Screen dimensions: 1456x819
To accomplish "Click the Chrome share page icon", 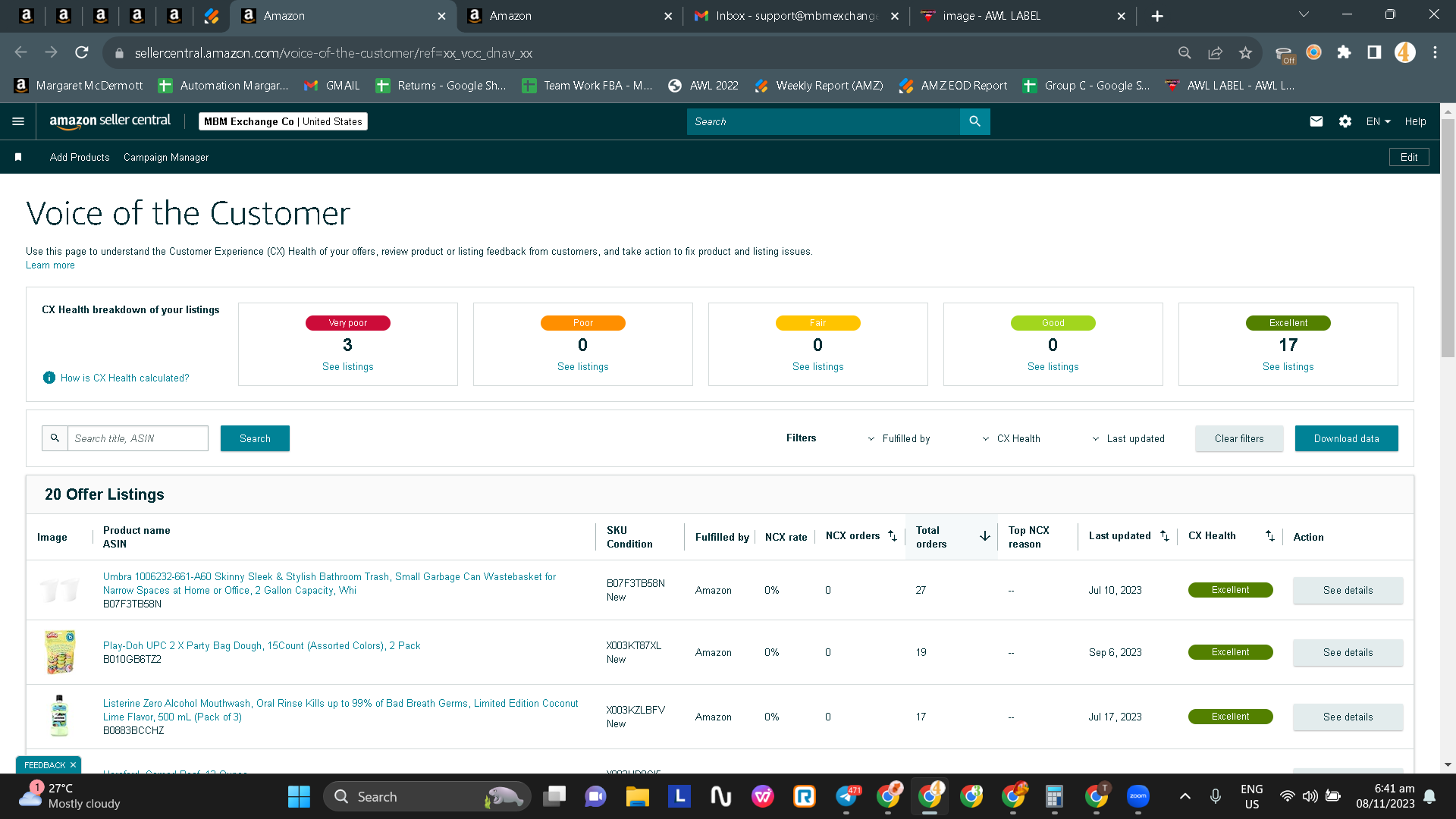I will point(1215,53).
